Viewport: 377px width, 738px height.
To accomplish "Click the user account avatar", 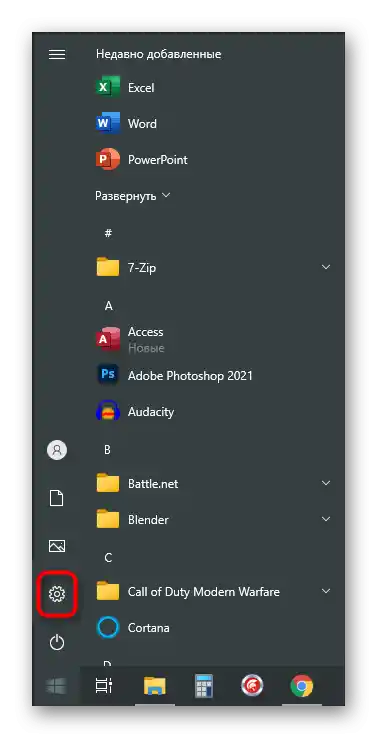I will point(57,450).
